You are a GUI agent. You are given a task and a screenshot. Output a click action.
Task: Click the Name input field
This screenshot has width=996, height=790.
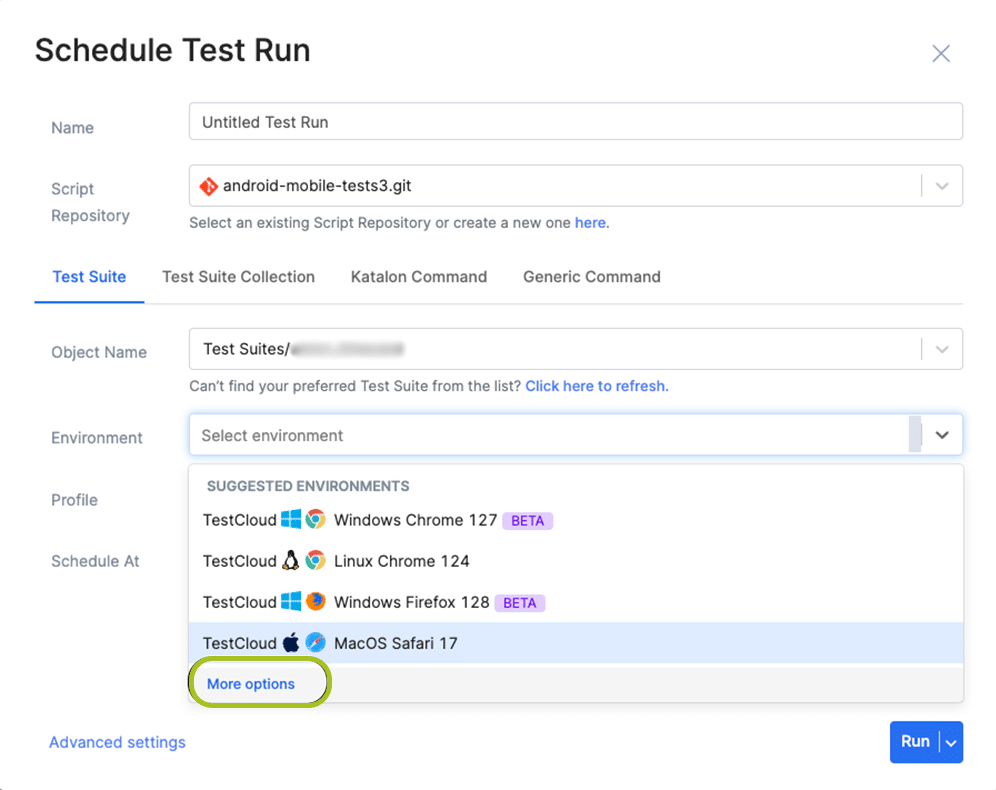pyautogui.click(x=575, y=122)
